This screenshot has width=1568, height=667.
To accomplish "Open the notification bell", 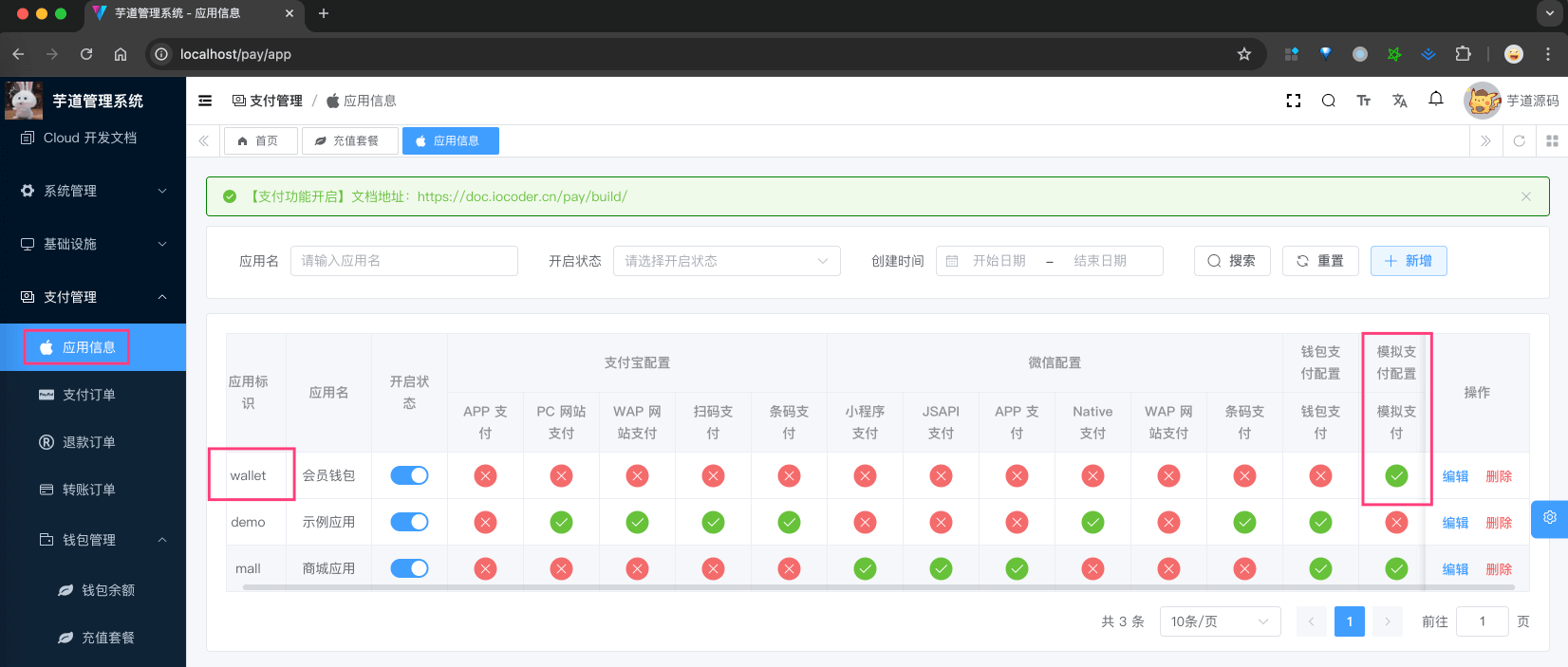I will tap(1435, 99).
